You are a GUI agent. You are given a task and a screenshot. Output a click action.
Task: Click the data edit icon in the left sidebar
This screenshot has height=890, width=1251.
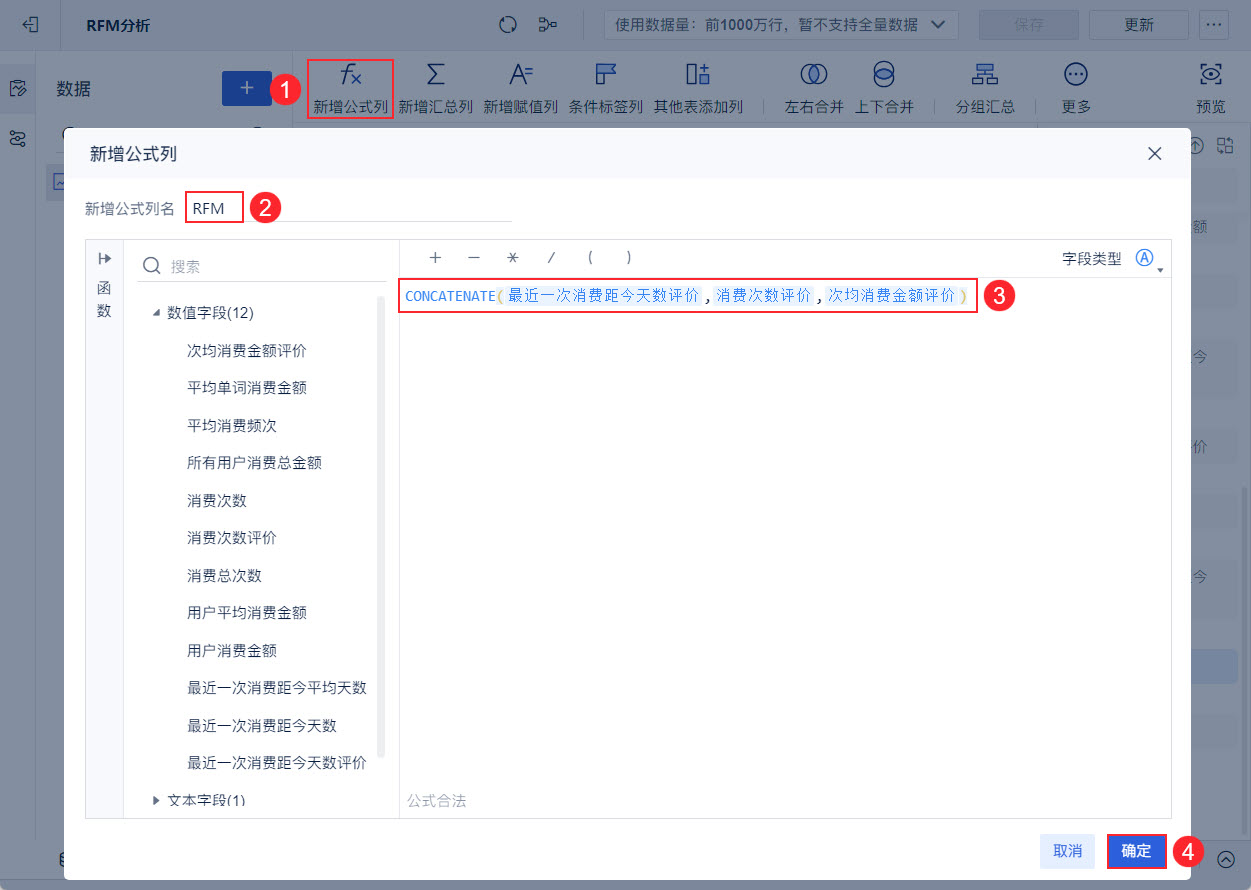coord(18,89)
